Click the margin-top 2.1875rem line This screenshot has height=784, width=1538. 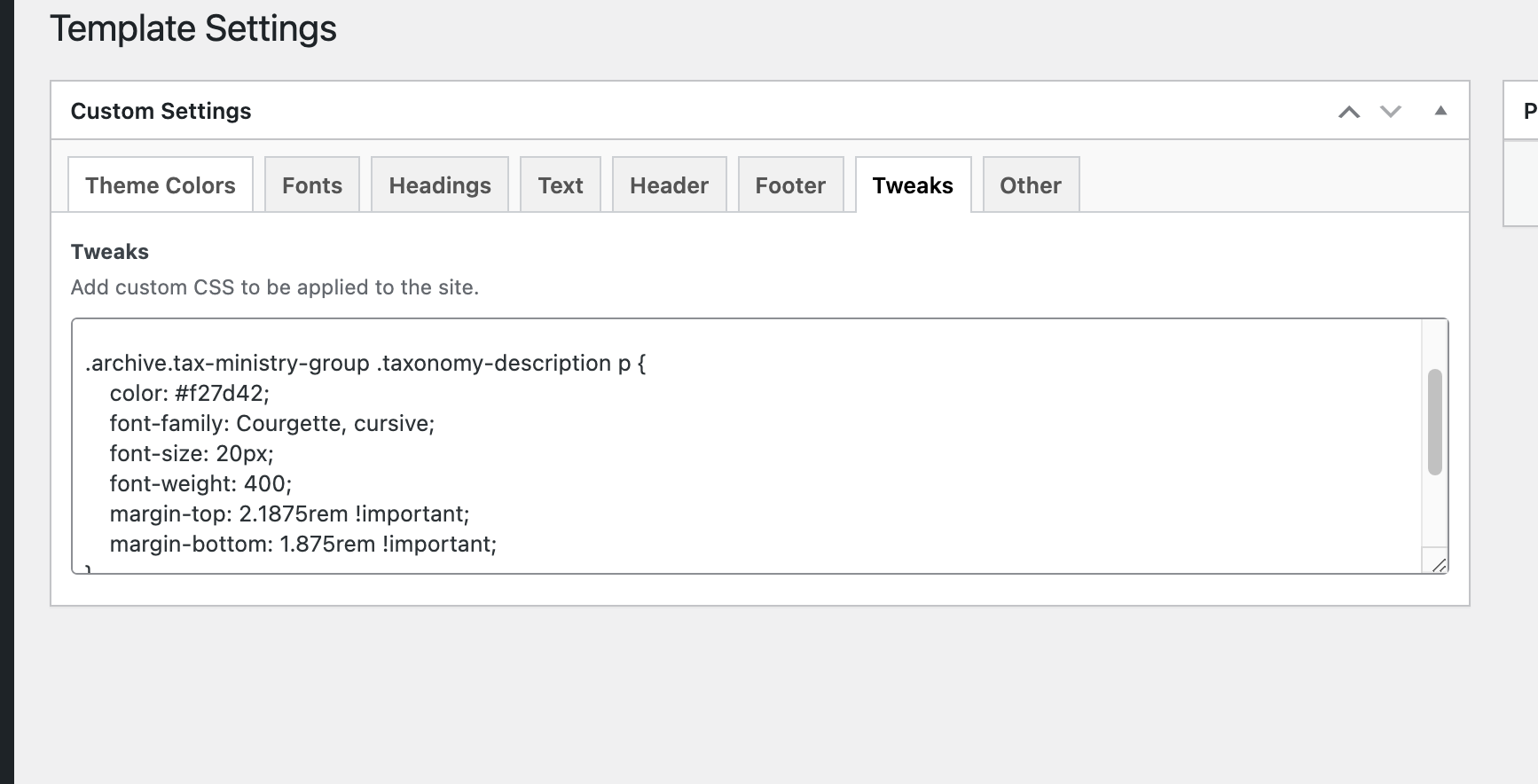pos(289,514)
